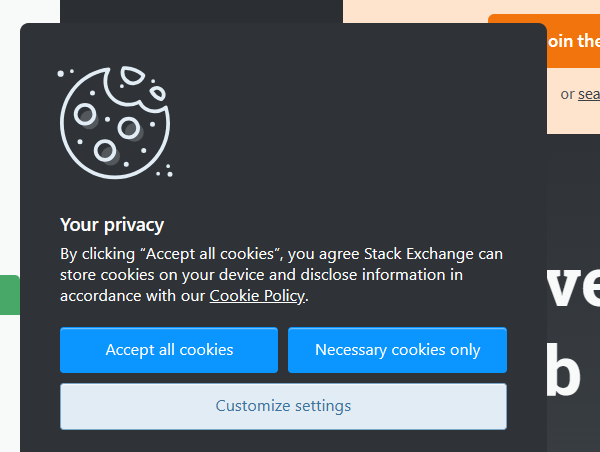The height and width of the screenshot is (452, 600).
Task: Open Customize settings
Action: pyautogui.click(x=283, y=406)
